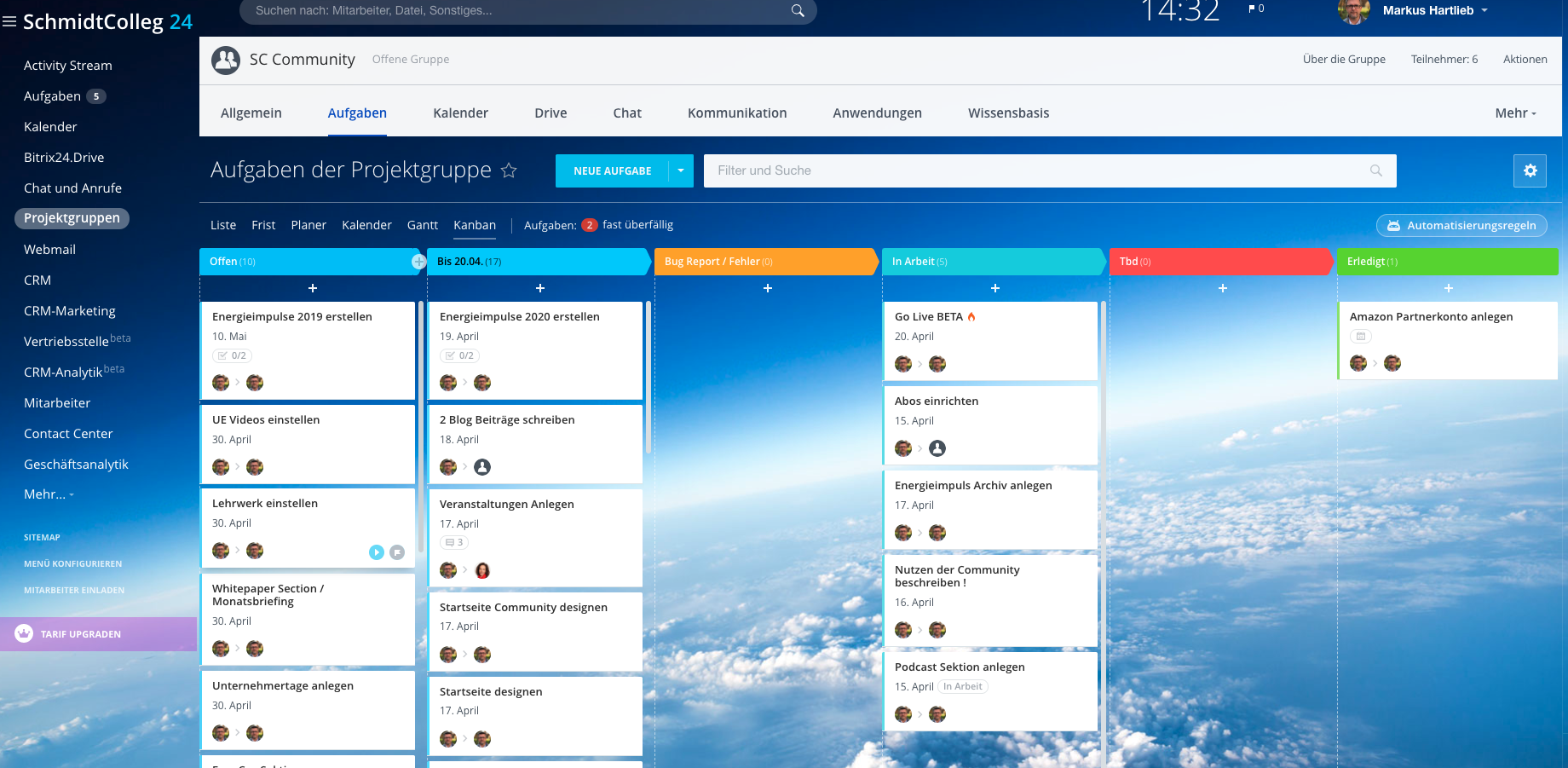The height and width of the screenshot is (768, 1568).
Task: Click the magnifier icon in the top search bar
Action: tap(798, 11)
